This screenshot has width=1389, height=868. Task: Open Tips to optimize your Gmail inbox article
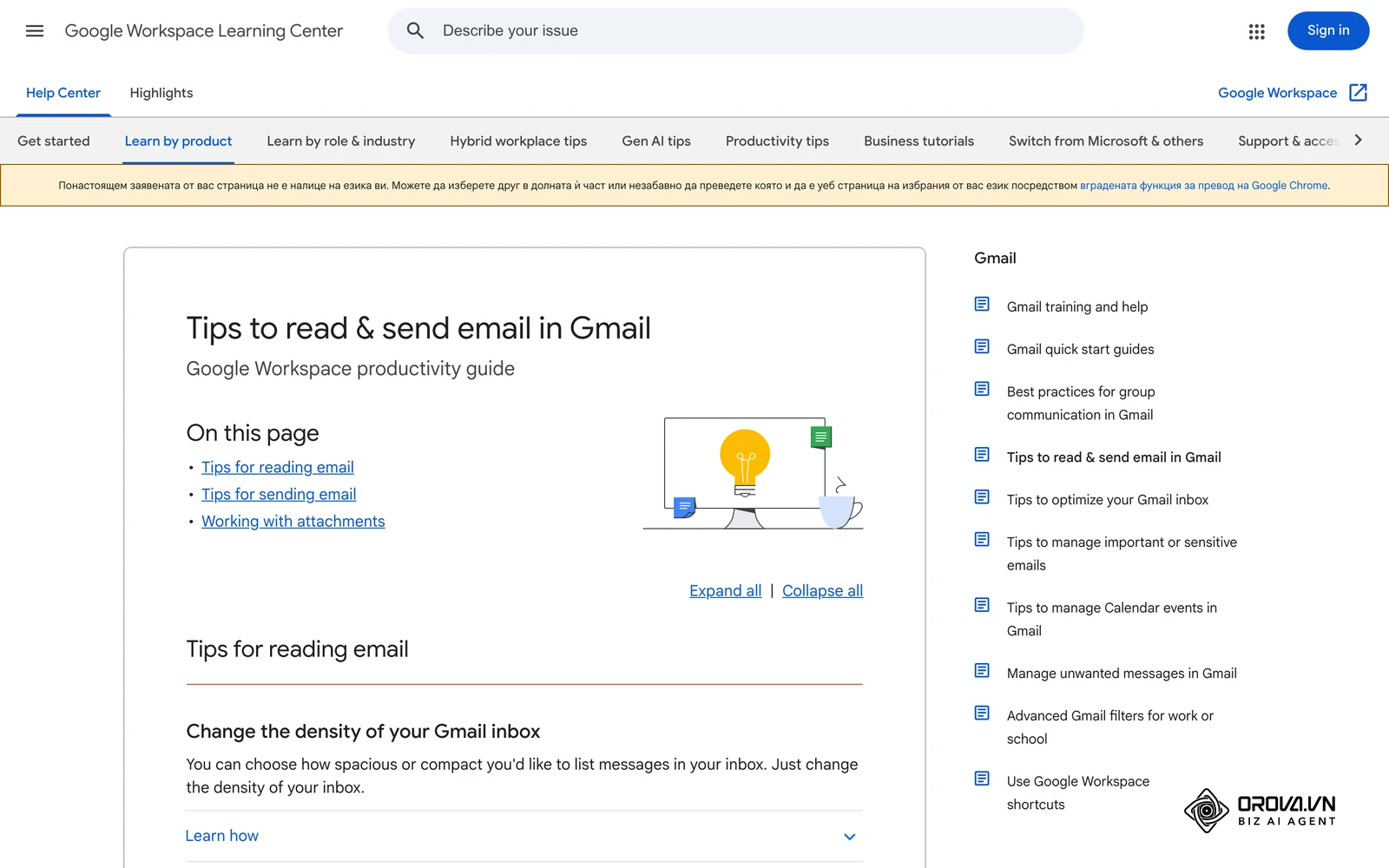tap(1108, 500)
